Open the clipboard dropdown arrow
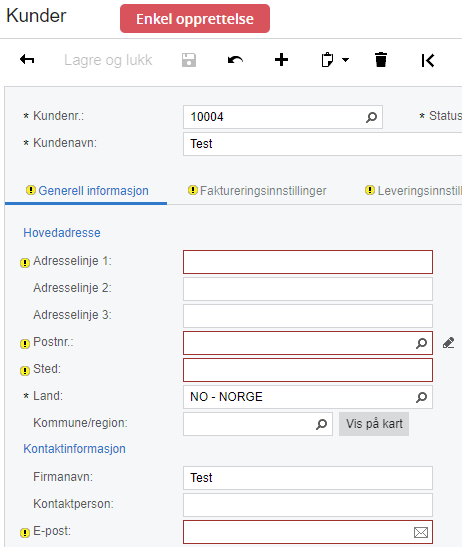 (345, 60)
